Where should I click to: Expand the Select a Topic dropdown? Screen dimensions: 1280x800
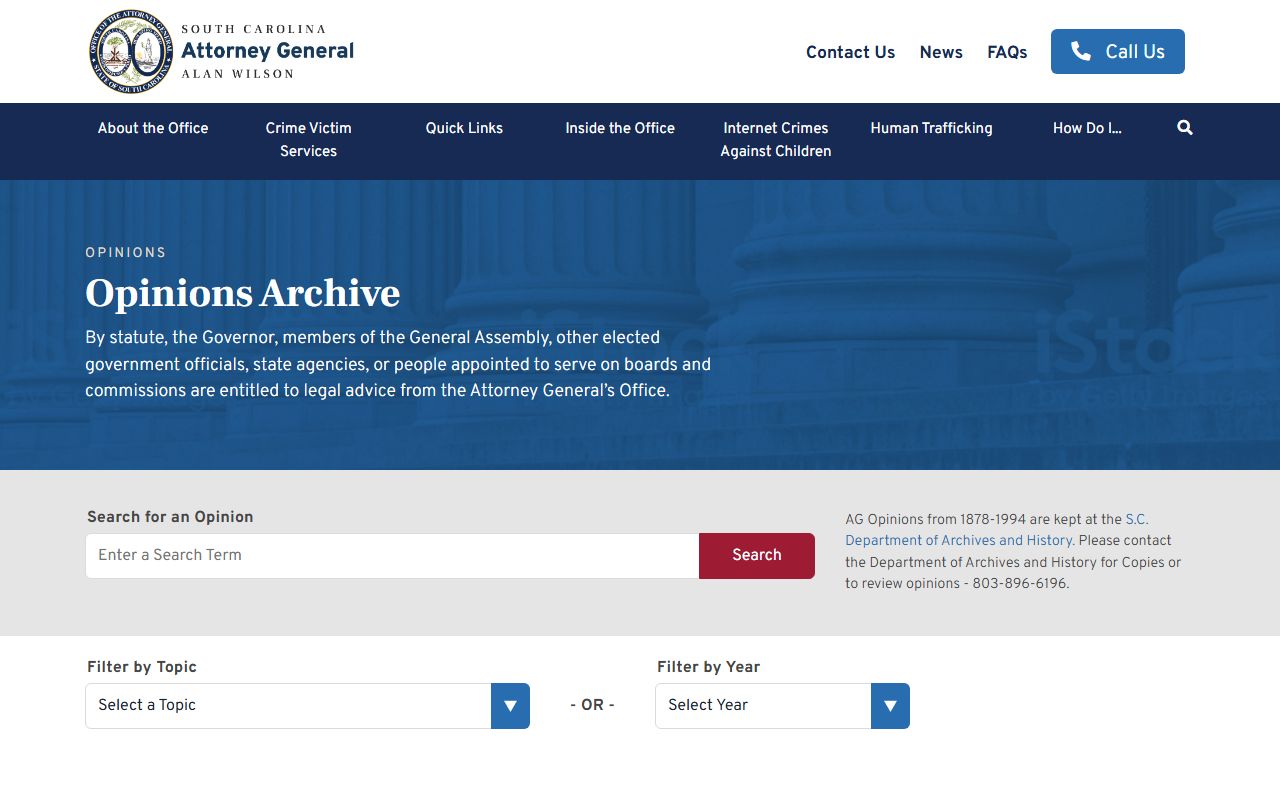(x=307, y=706)
